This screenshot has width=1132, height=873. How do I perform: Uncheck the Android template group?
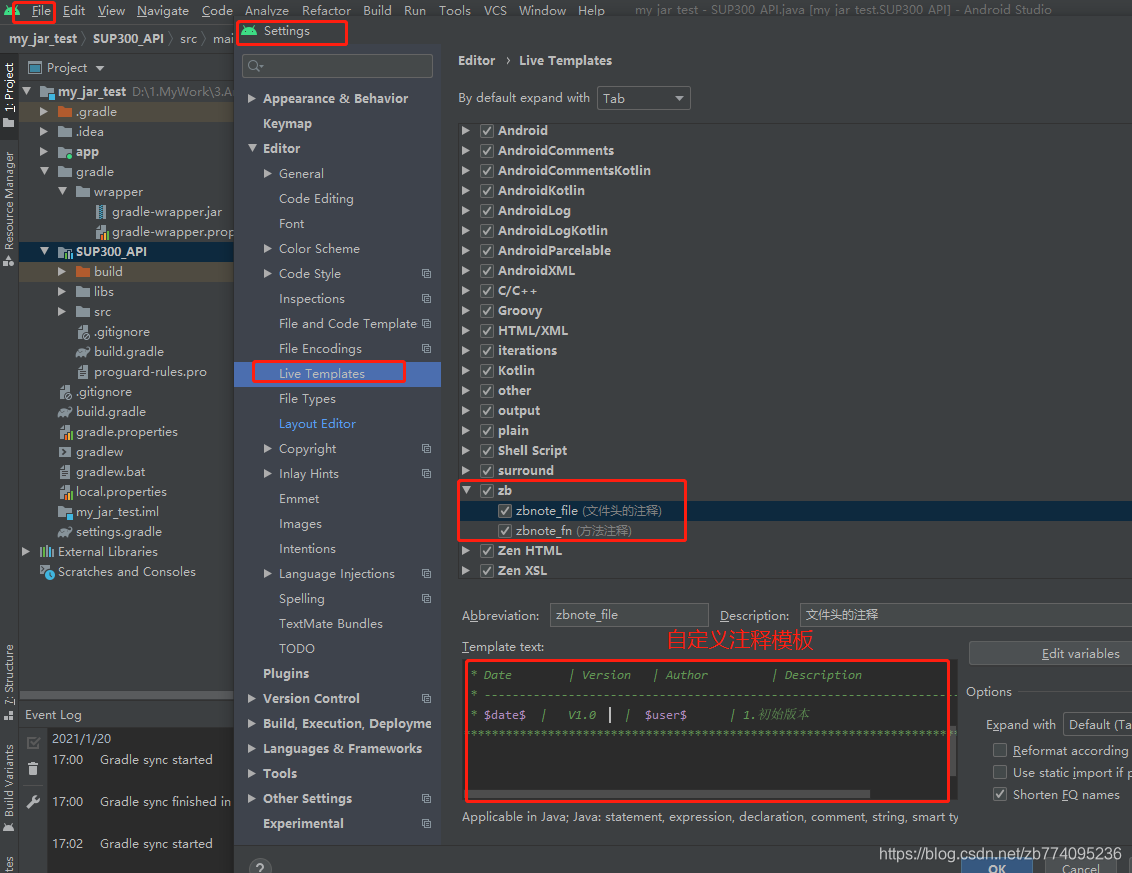[x=487, y=131]
